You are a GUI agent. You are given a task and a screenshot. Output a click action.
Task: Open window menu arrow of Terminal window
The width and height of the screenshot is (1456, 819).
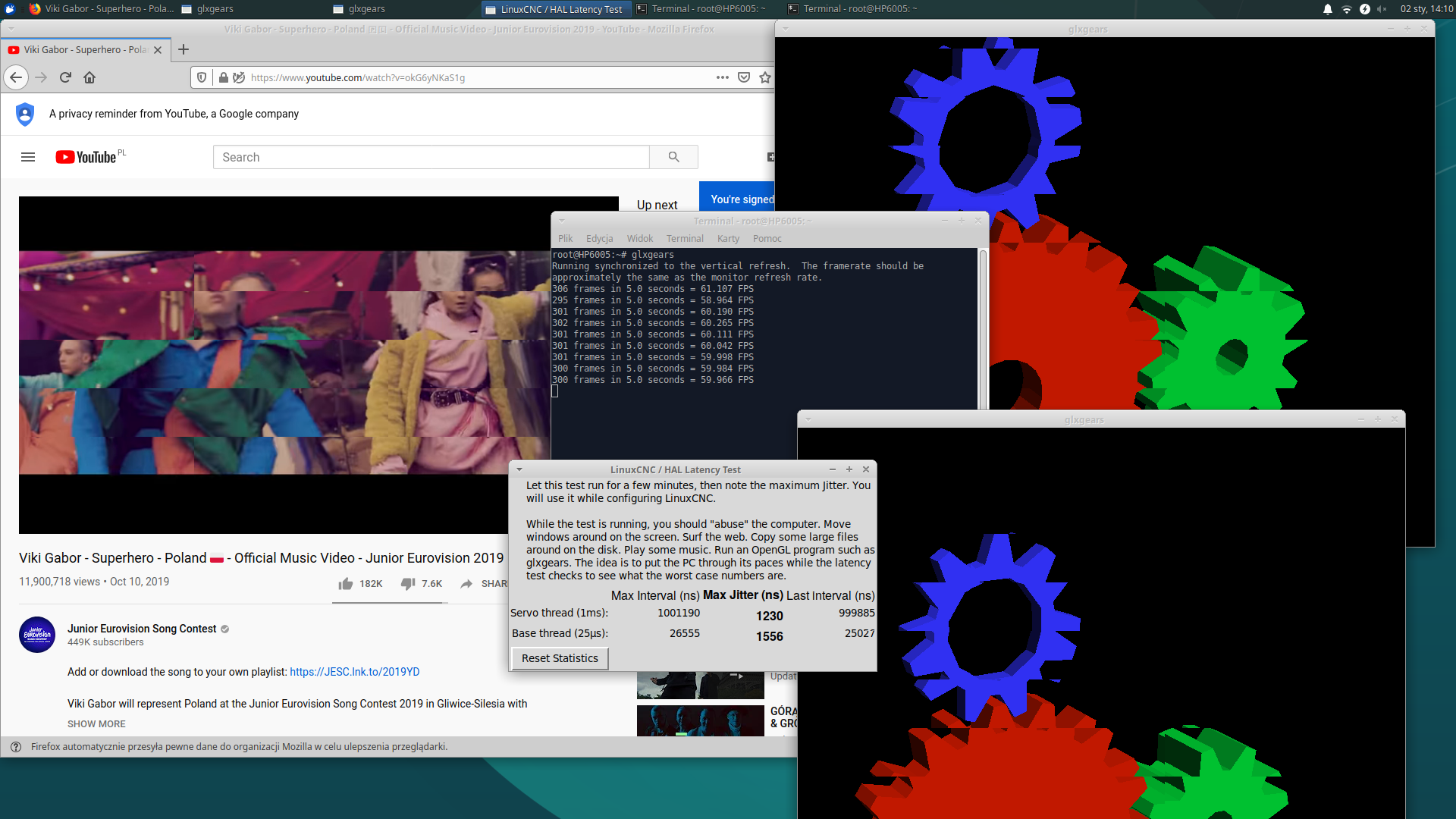coord(562,221)
